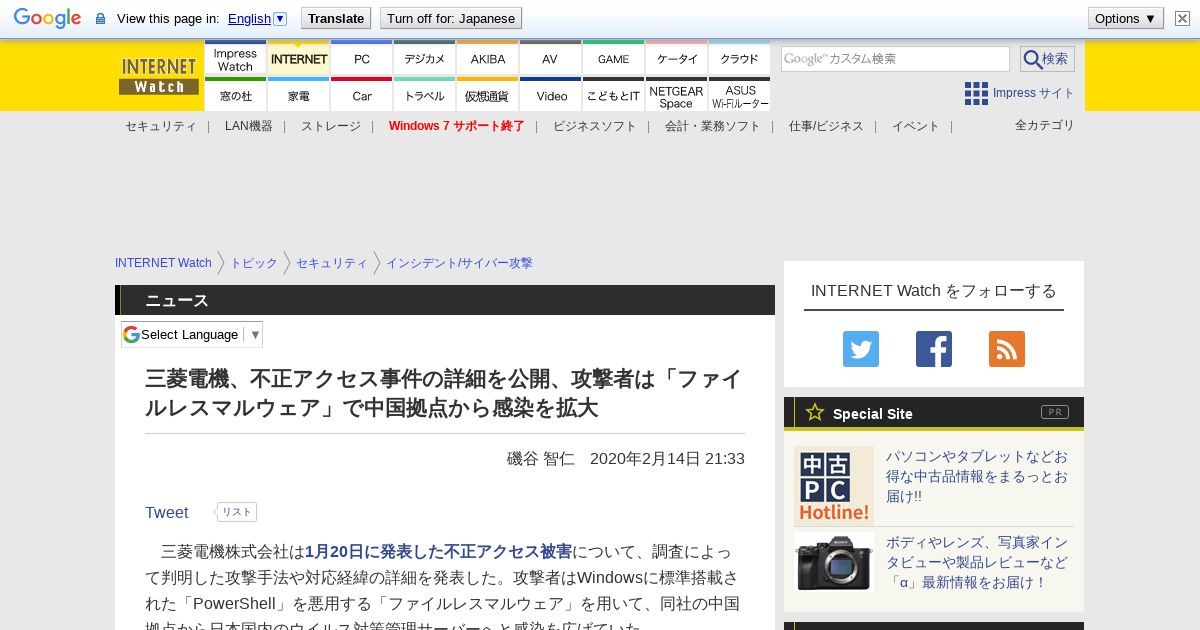1200x630 pixels.
Task: Open the トラベル tab
Action: pos(425,95)
